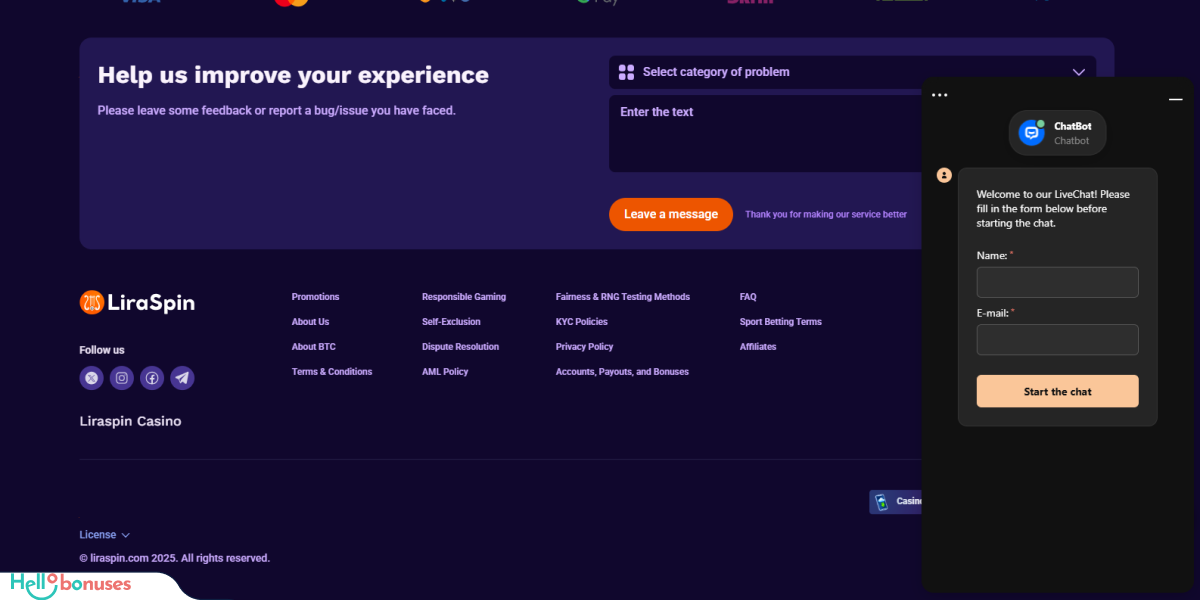Open Fairness & RNG Testing Methods
The height and width of the screenshot is (600, 1200).
coord(623,297)
